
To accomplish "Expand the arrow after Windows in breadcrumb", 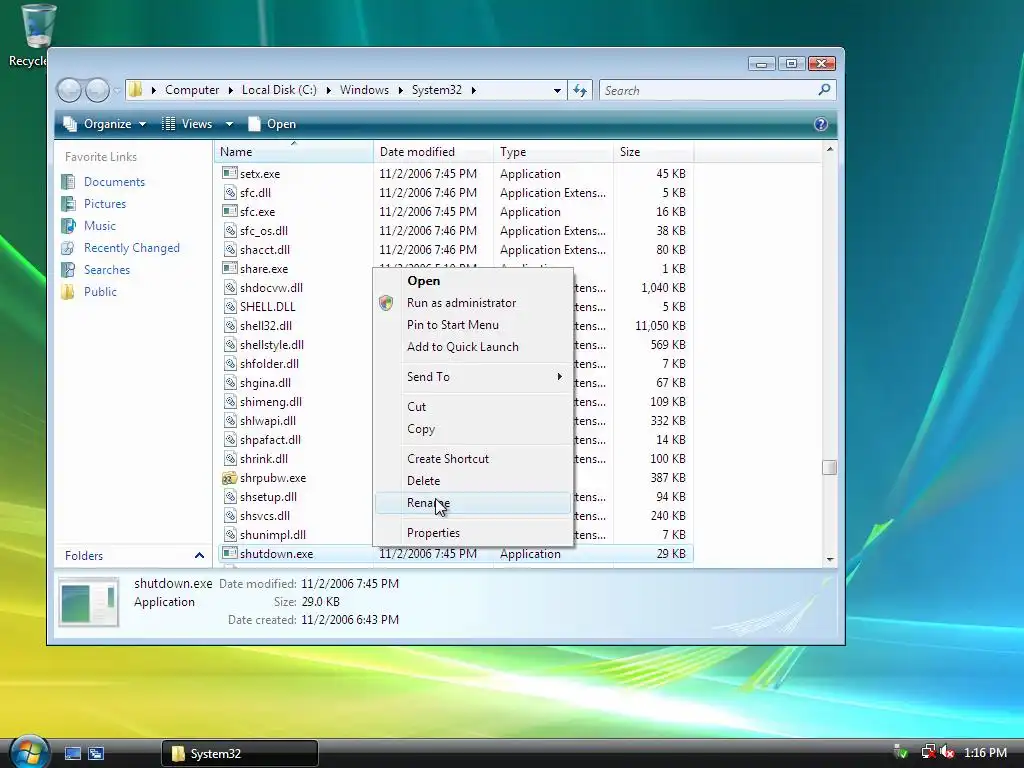I will click(x=400, y=90).
